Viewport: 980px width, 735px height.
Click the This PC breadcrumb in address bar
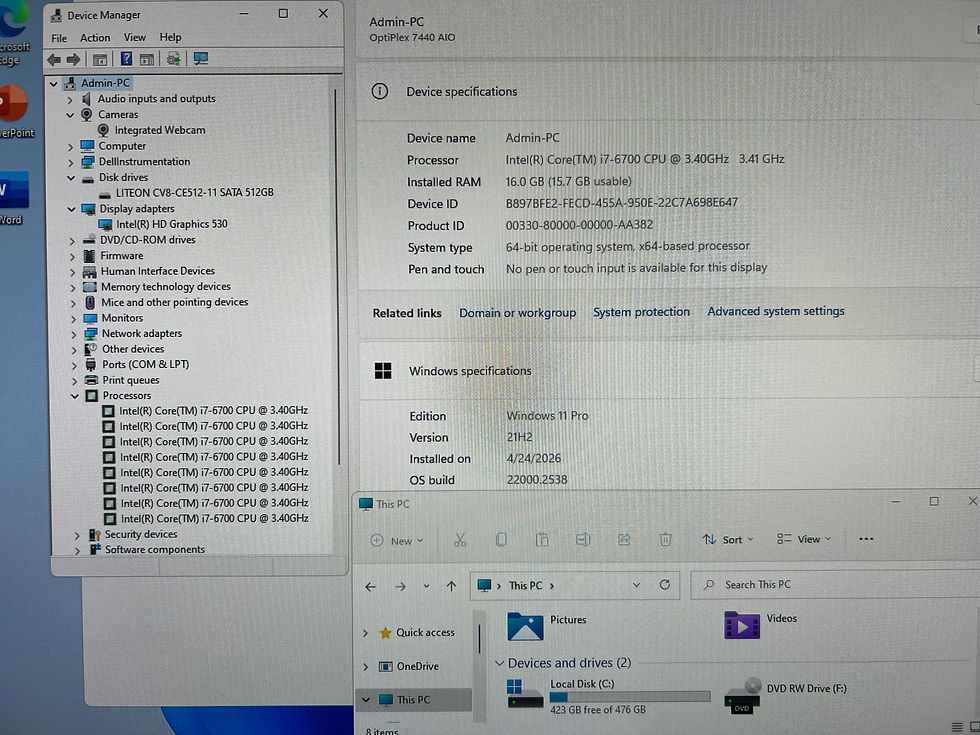tap(526, 586)
